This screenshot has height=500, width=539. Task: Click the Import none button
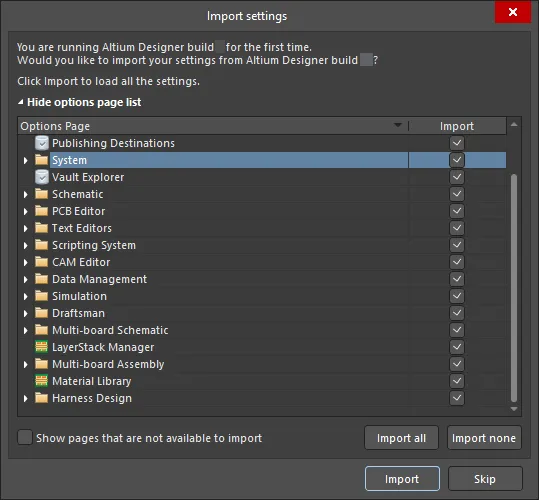[484, 438]
